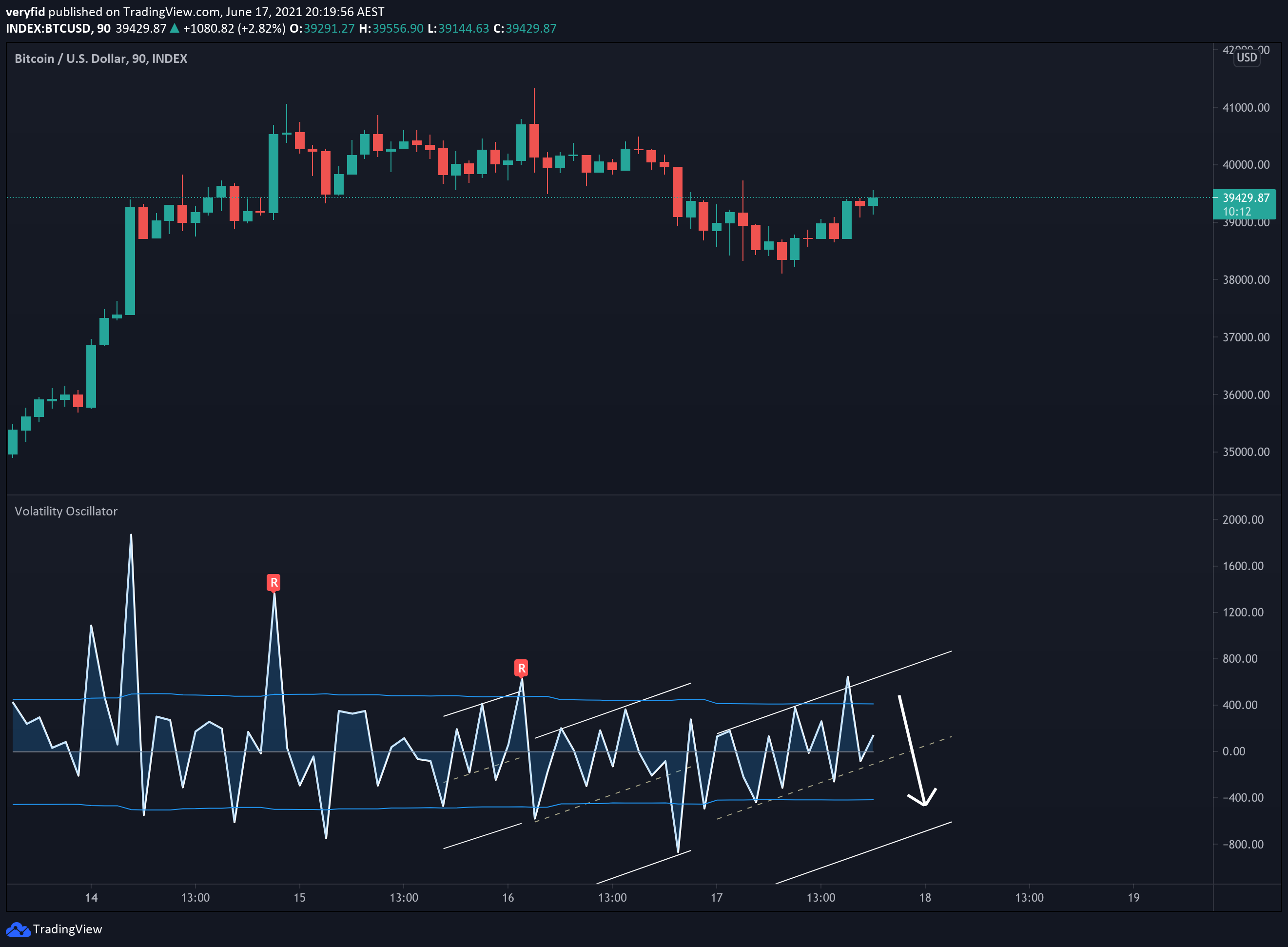Click the current price label 39429.87
The height and width of the screenshot is (947, 1288).
(1246, 198)
